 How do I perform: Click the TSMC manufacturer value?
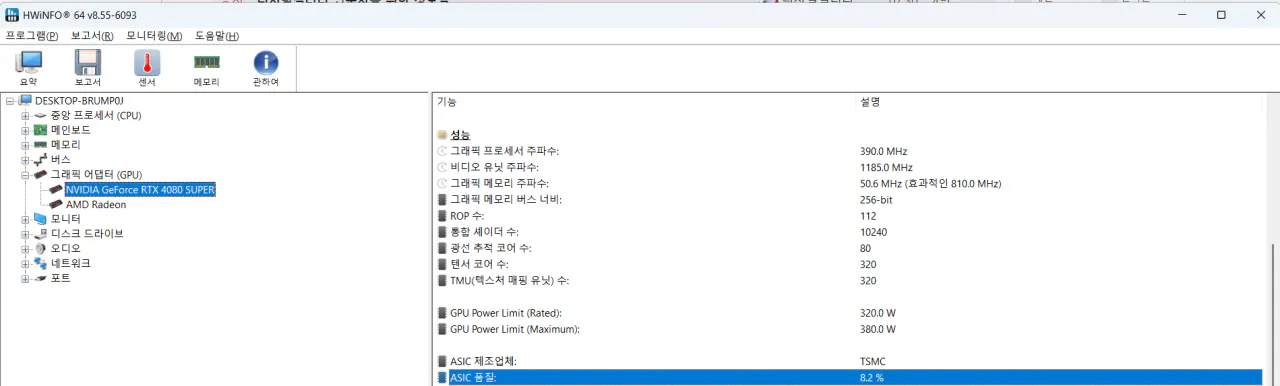tap(873, 361)
